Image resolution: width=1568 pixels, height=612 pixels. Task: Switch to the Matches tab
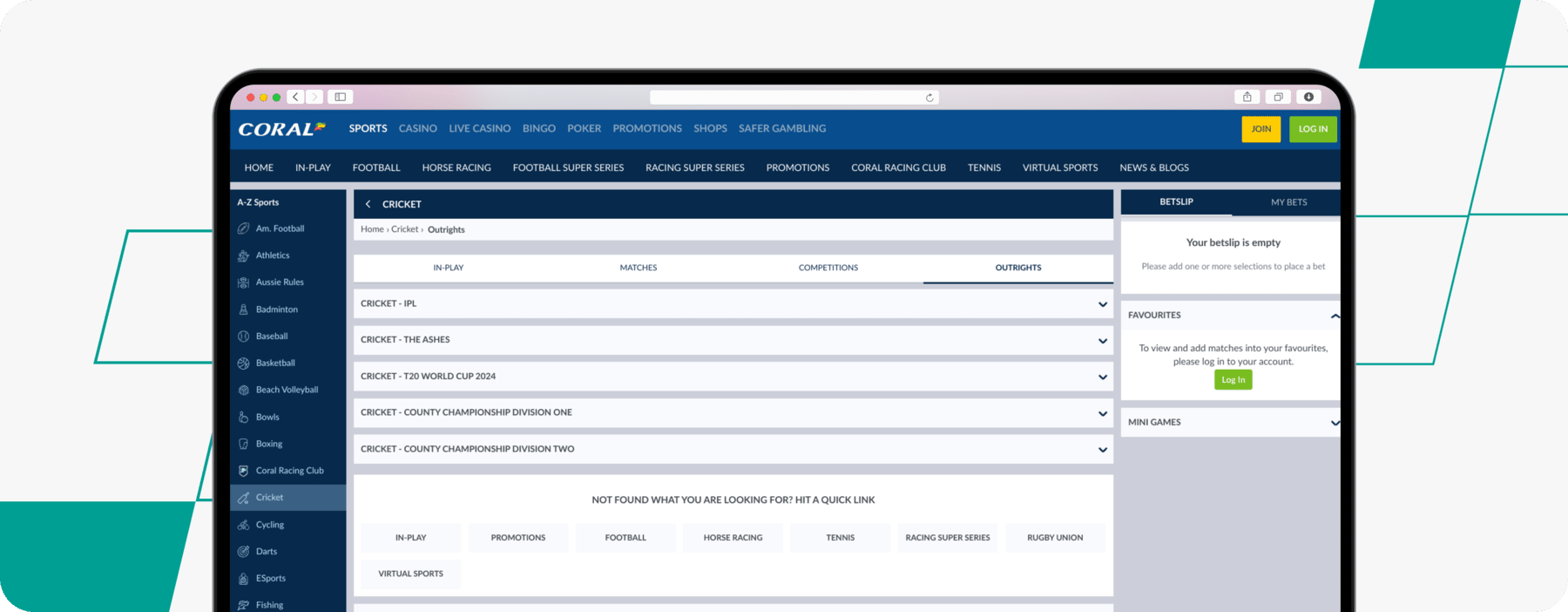point(639,268)
